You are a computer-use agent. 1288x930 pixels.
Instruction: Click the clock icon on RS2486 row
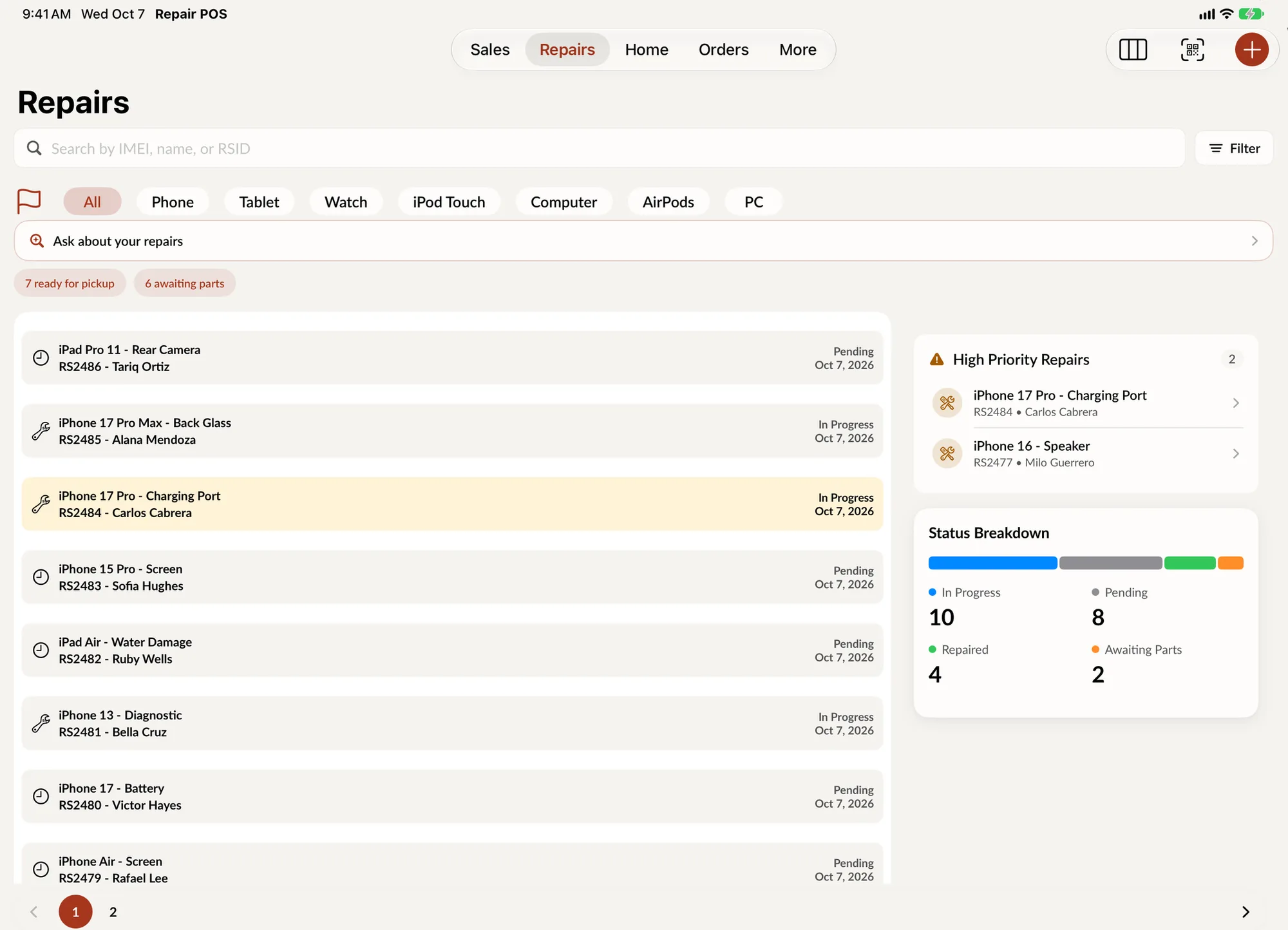click(x=41, y=358)
